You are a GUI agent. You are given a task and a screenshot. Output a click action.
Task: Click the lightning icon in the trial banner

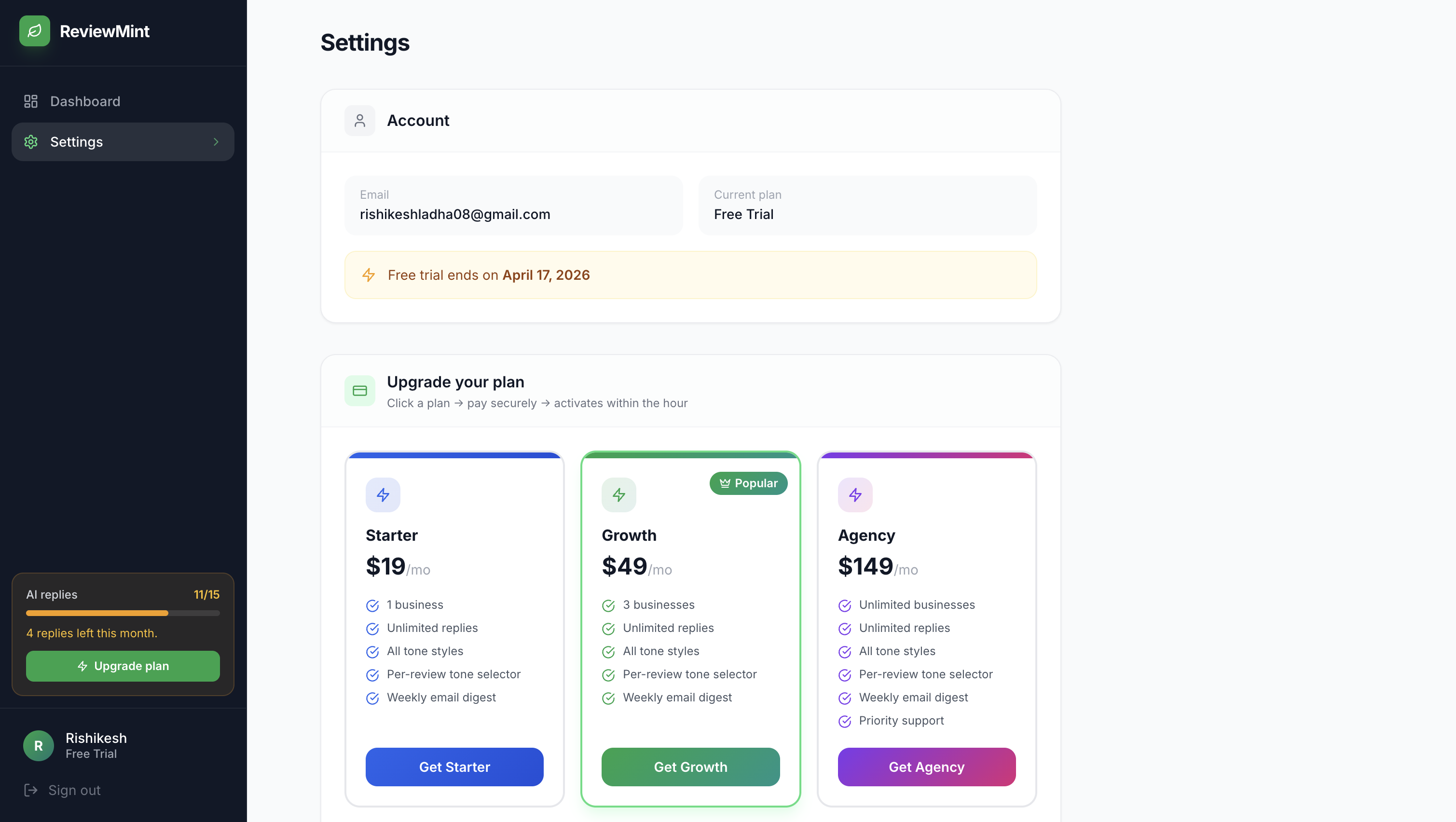[369, 275]
